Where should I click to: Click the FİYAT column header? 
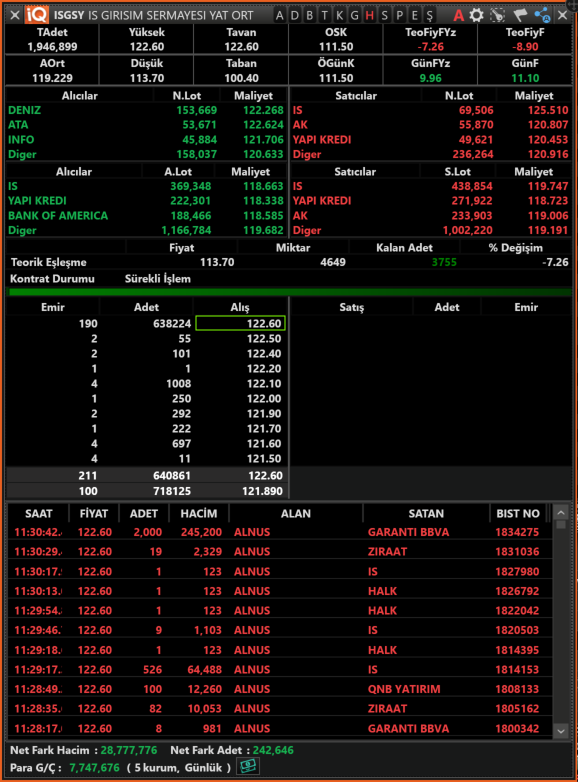pyautogui.click(x=94, y=514)
